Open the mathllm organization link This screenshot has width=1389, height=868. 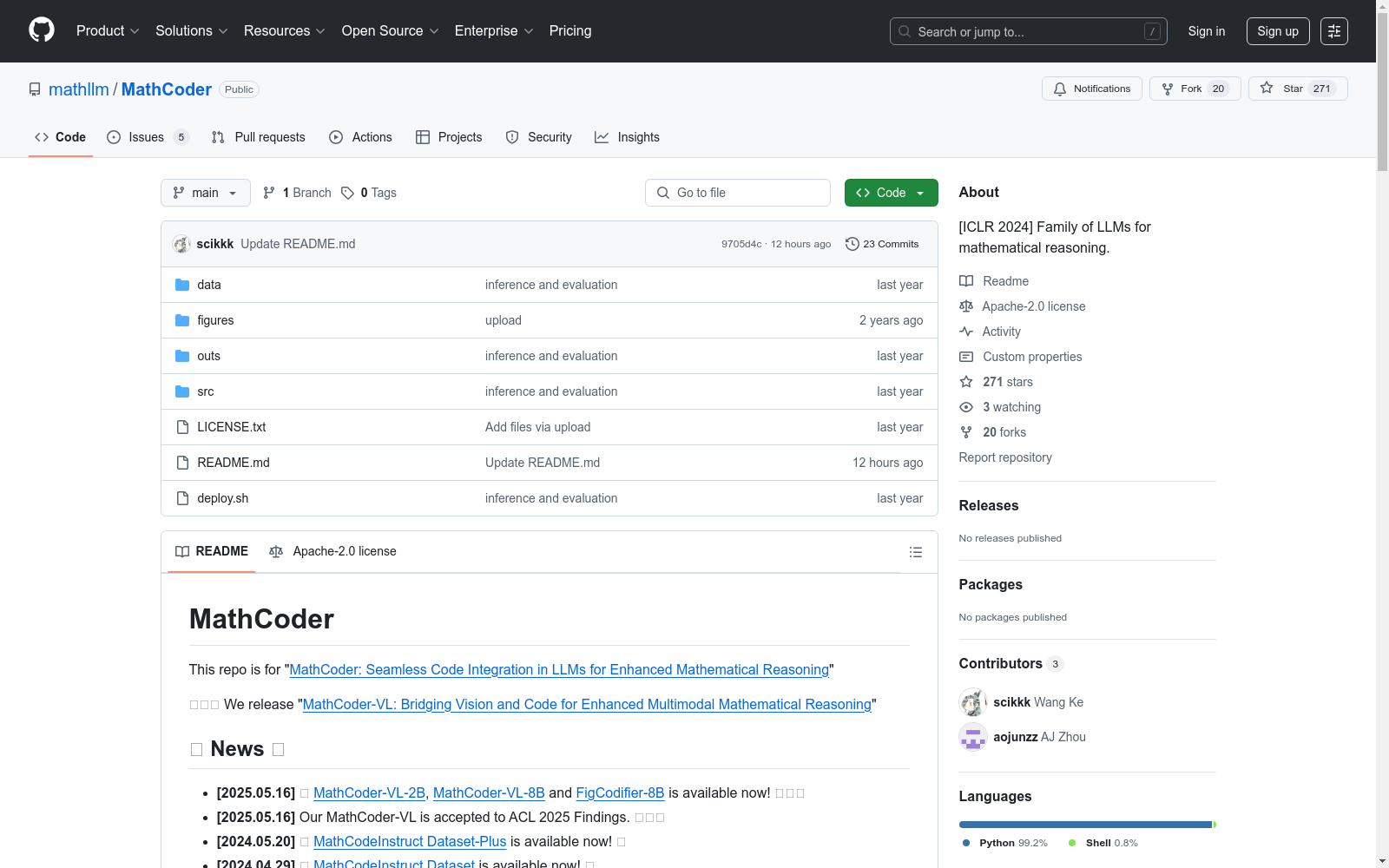tap(79, 89)
